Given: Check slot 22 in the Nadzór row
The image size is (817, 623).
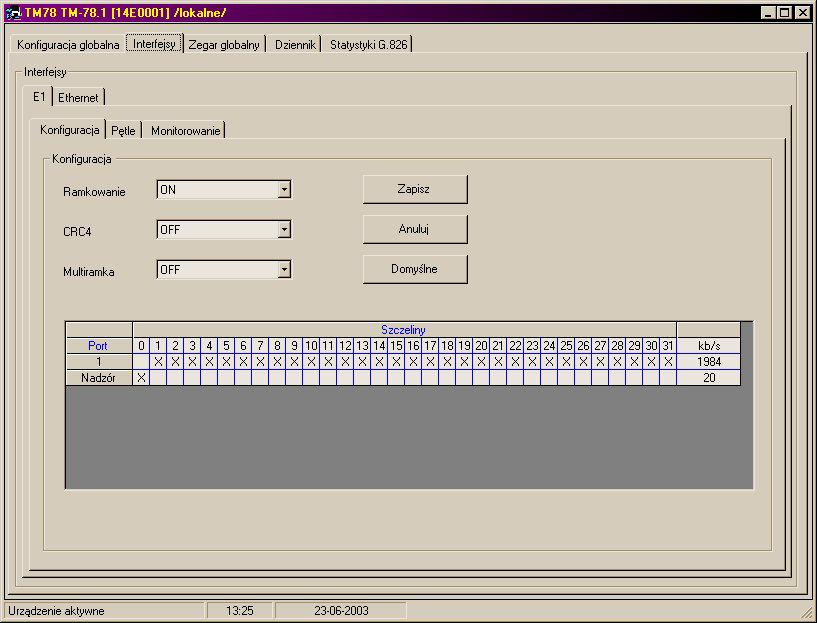Looking at the screenshot, I should [515, 378].
